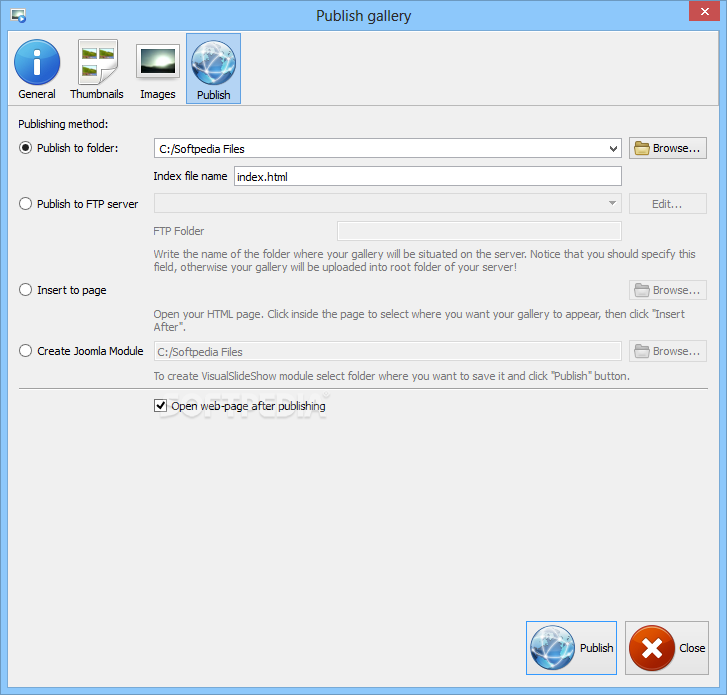
Task: Click the Edit FTP server button
Action: [668, 204]
